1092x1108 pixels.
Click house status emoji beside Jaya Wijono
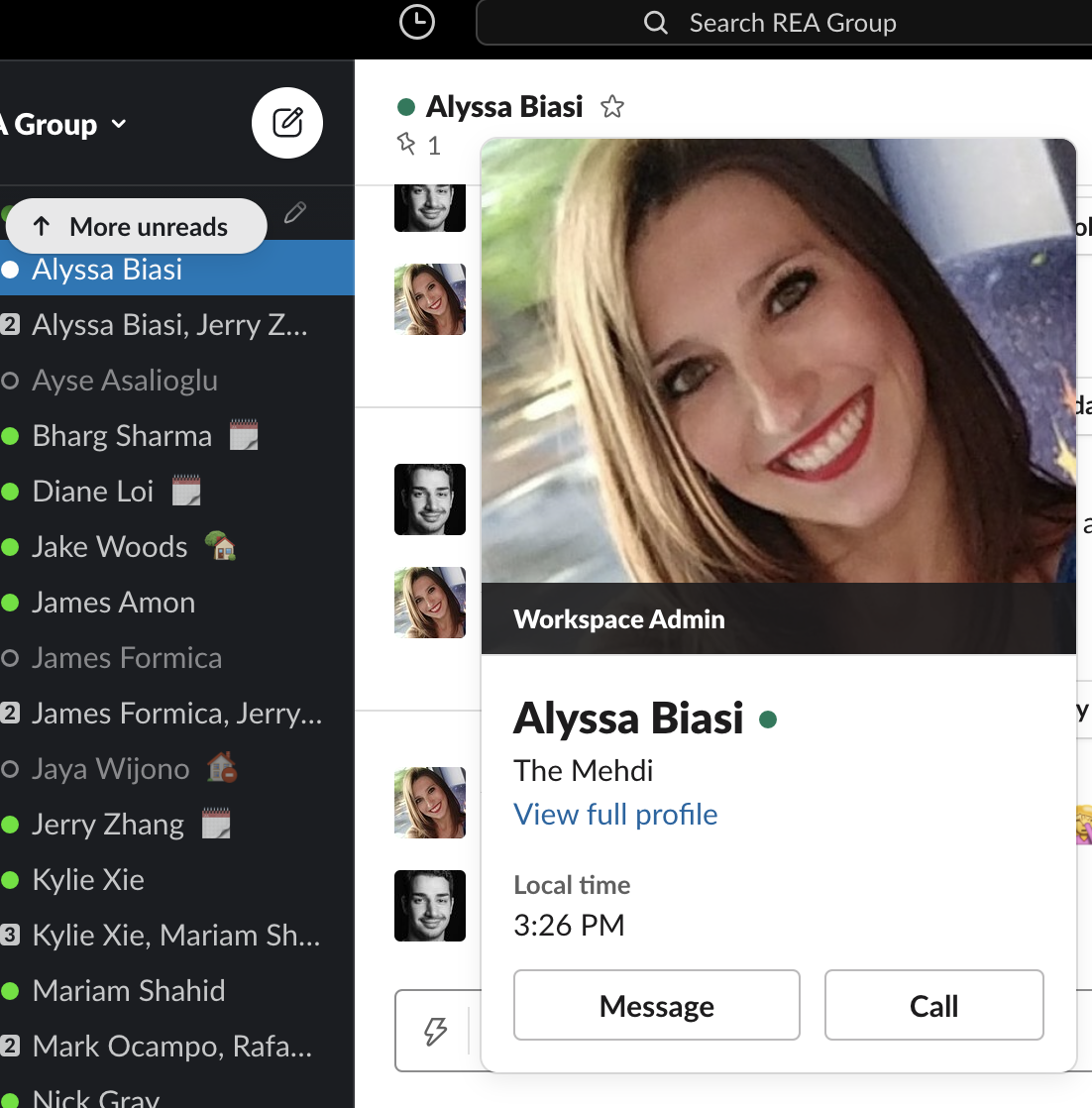[222, 767]
